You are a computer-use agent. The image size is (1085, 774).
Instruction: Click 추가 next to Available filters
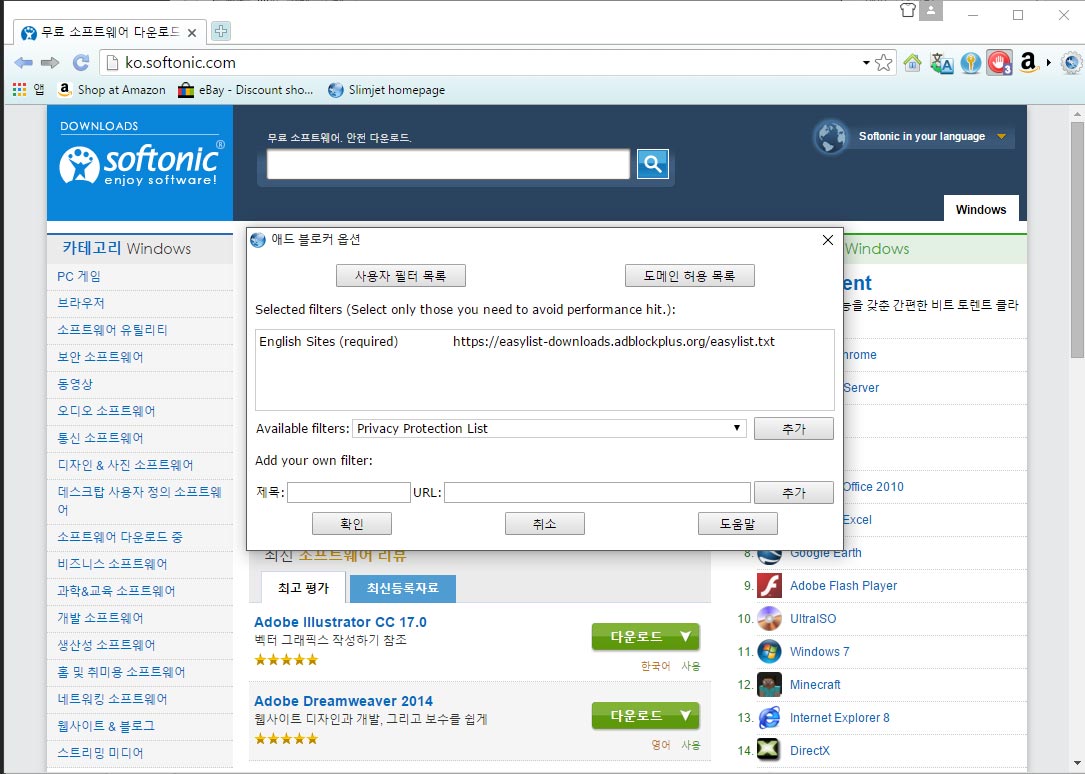pos(794,429)
